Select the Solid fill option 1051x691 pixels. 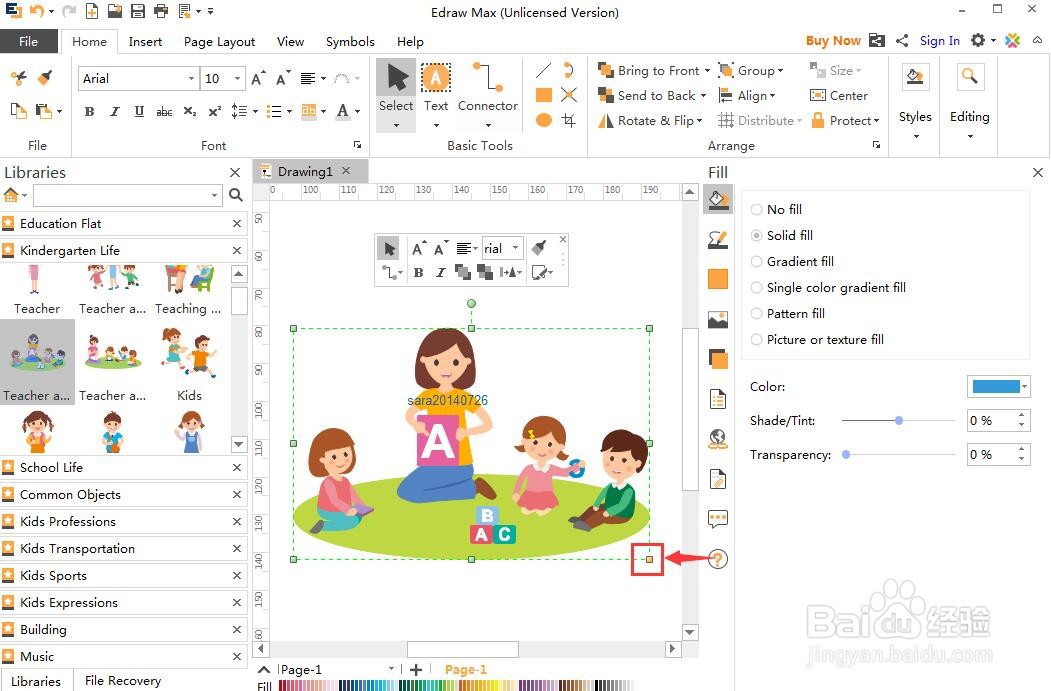point(782,235)
